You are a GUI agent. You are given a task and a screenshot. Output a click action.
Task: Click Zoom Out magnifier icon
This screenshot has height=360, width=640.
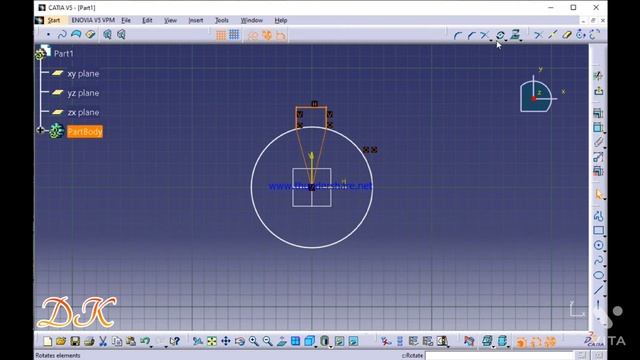coord(267,341)
